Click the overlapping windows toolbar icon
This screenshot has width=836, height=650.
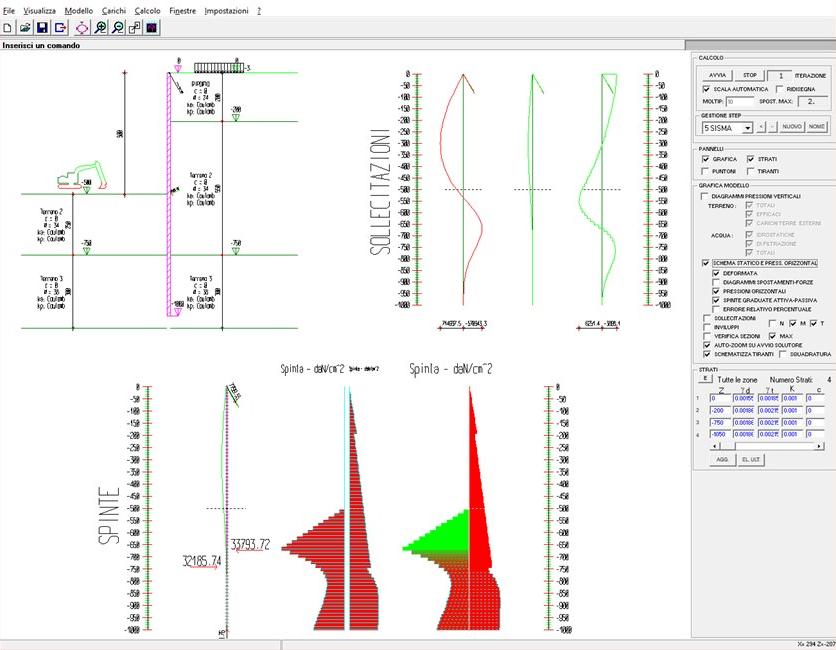point(135,28)
